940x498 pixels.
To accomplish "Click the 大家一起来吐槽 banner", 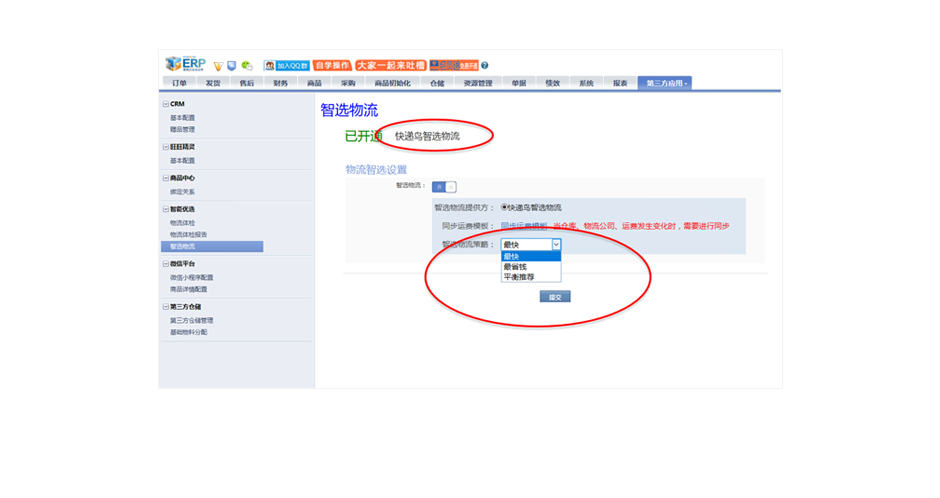I will [390, 65].
